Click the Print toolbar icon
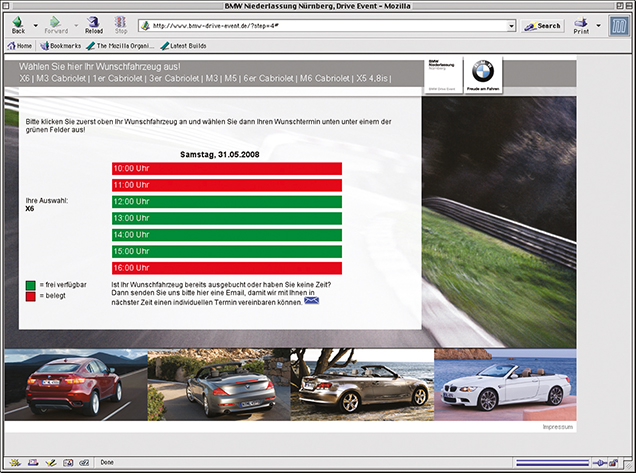This screenshot has height=473, width=636. coord(581,24)
